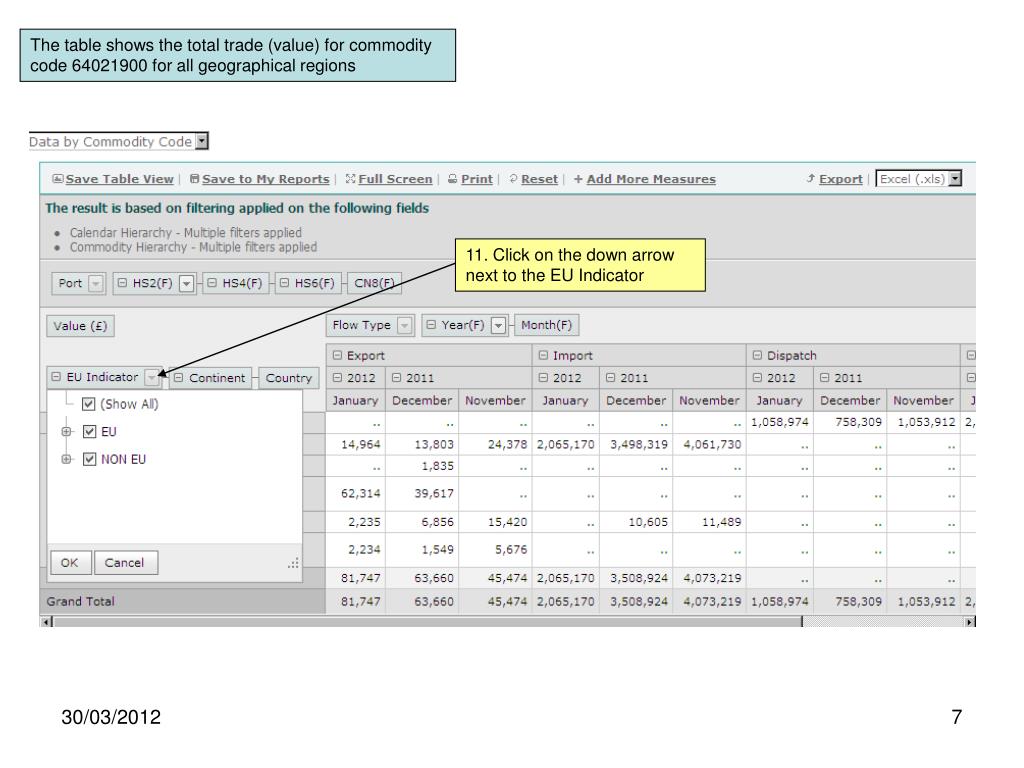Image resolution: width=1024 pixels, height=768 pixels.
Task: Collapse 2011 under Import
Action: pos(611,377)
